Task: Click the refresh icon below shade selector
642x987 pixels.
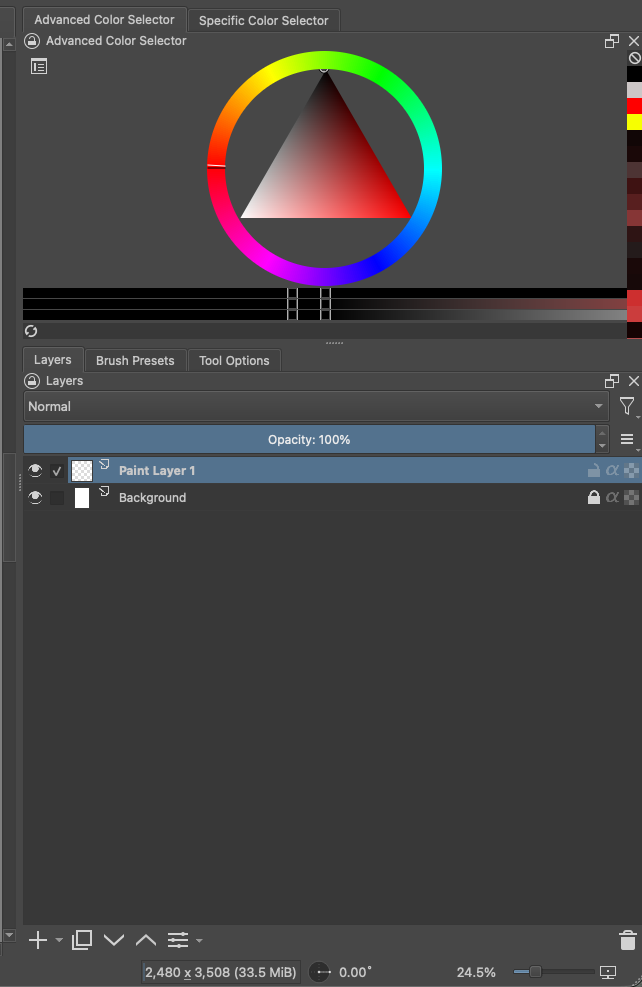Action: 31,330
